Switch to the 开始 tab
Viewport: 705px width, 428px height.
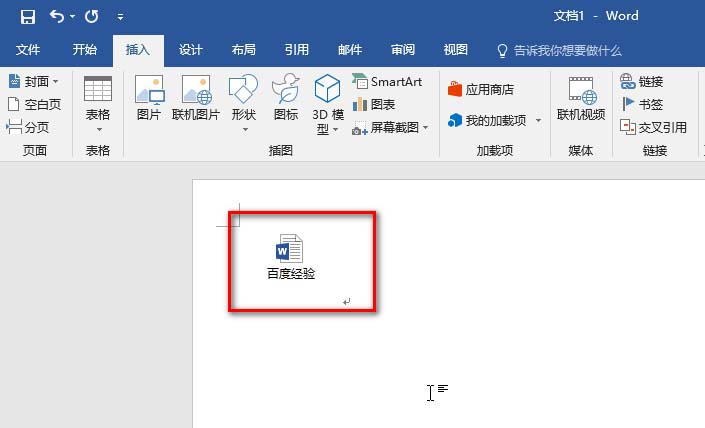pyautogui.click(x=85, y=49)
